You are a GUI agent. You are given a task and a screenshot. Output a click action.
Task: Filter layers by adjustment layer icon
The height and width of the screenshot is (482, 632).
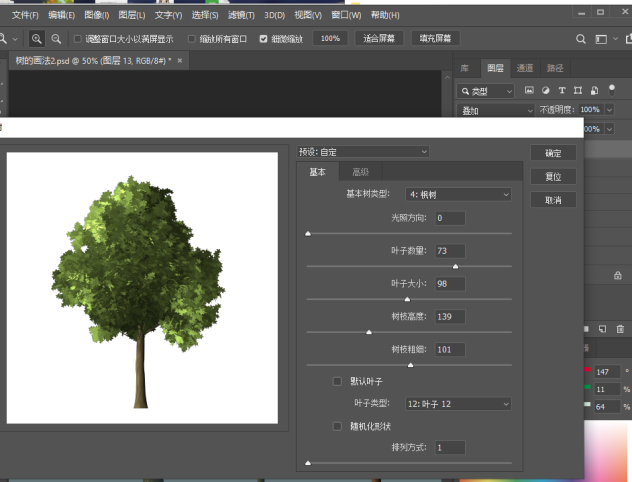(546, 91)
